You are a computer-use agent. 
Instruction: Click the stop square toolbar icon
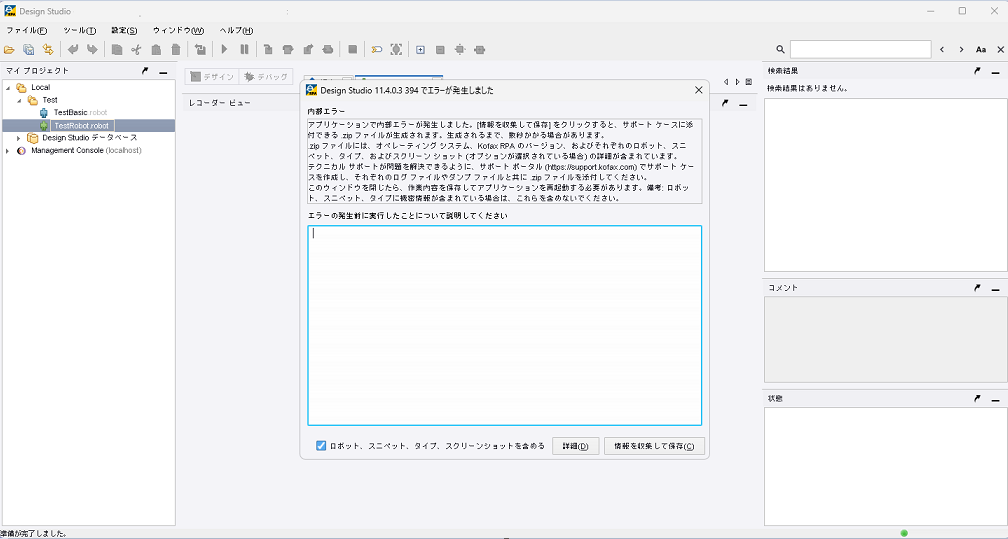coord(352,50)
